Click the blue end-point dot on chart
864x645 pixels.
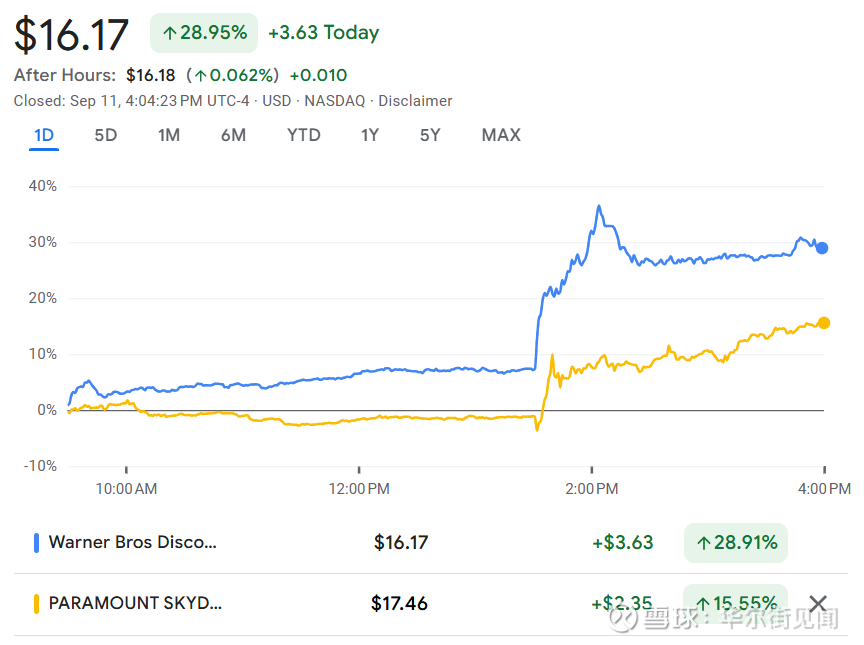point(822,248)
